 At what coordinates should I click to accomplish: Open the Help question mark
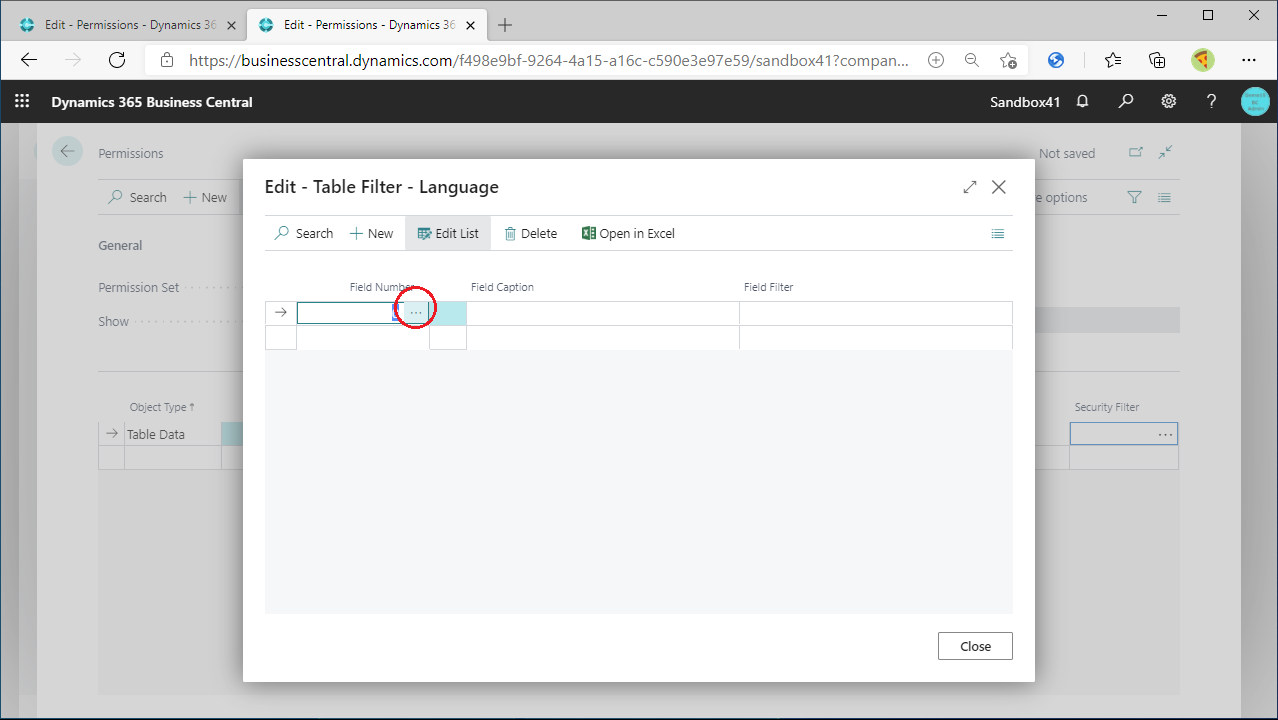click(x=1211, y=101)
